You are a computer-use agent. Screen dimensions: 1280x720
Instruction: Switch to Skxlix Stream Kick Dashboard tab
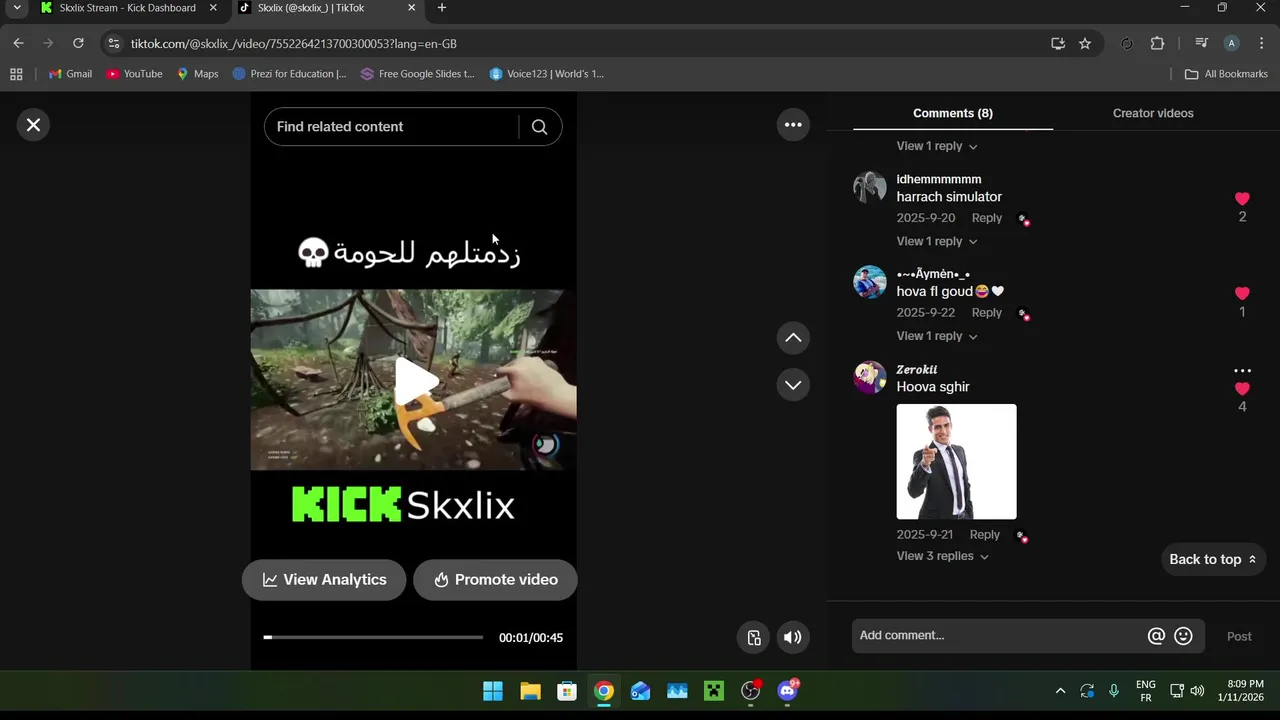pos(127,8)
